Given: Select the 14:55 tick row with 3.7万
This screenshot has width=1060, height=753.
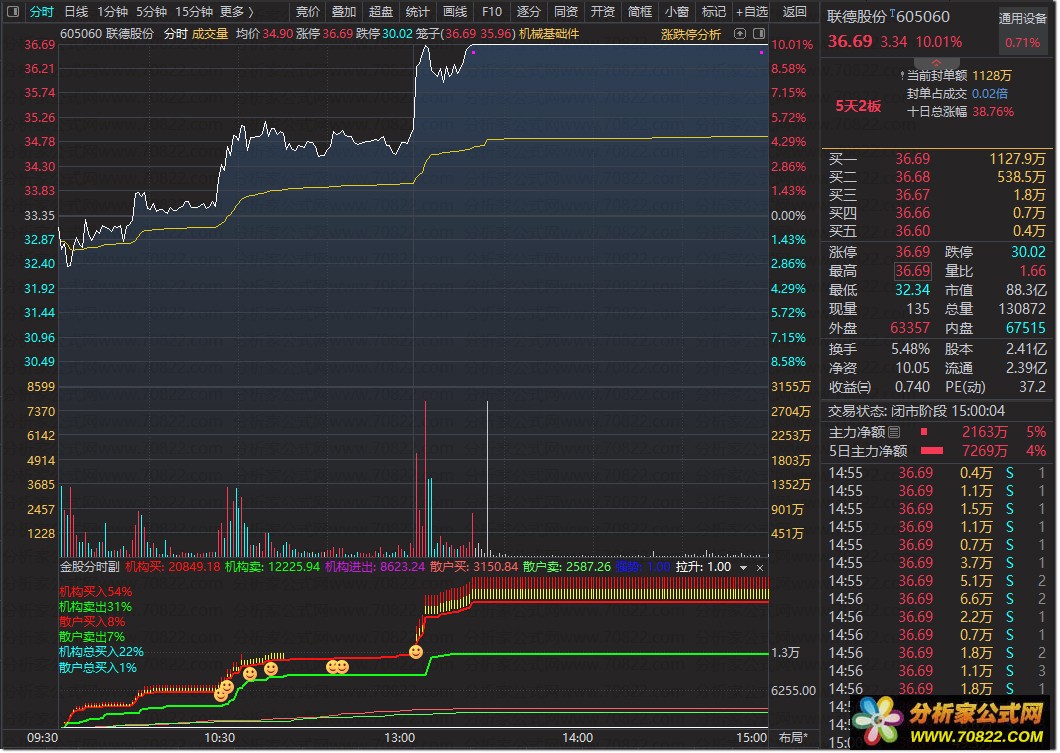Looking at the screenshot, I should [x=937, y=563].
